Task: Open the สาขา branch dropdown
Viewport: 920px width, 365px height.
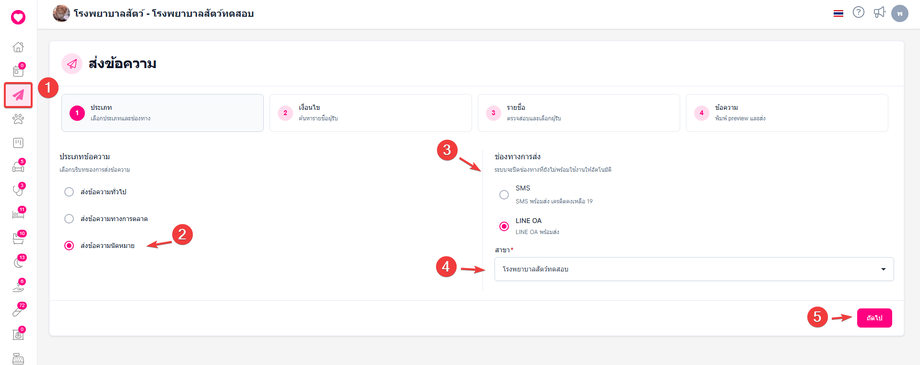Action: point(694,269)
